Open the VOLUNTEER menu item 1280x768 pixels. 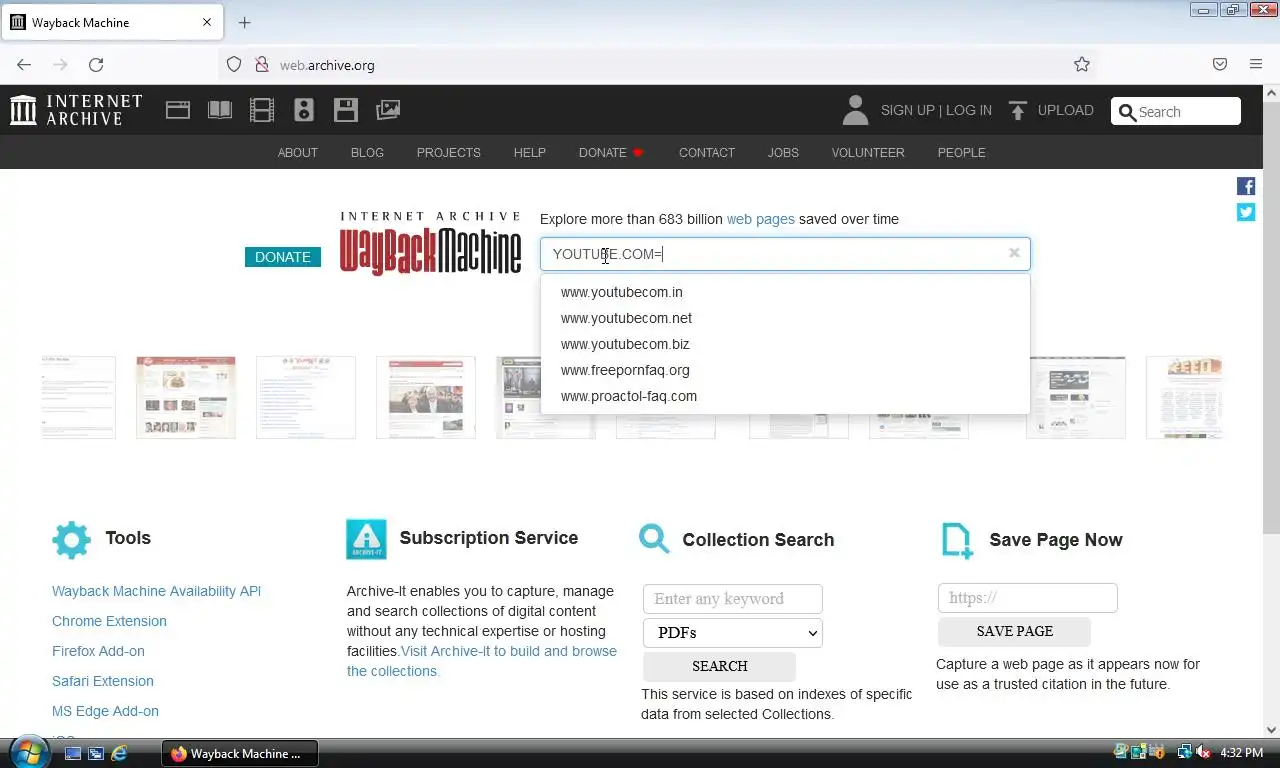[868, 153]
